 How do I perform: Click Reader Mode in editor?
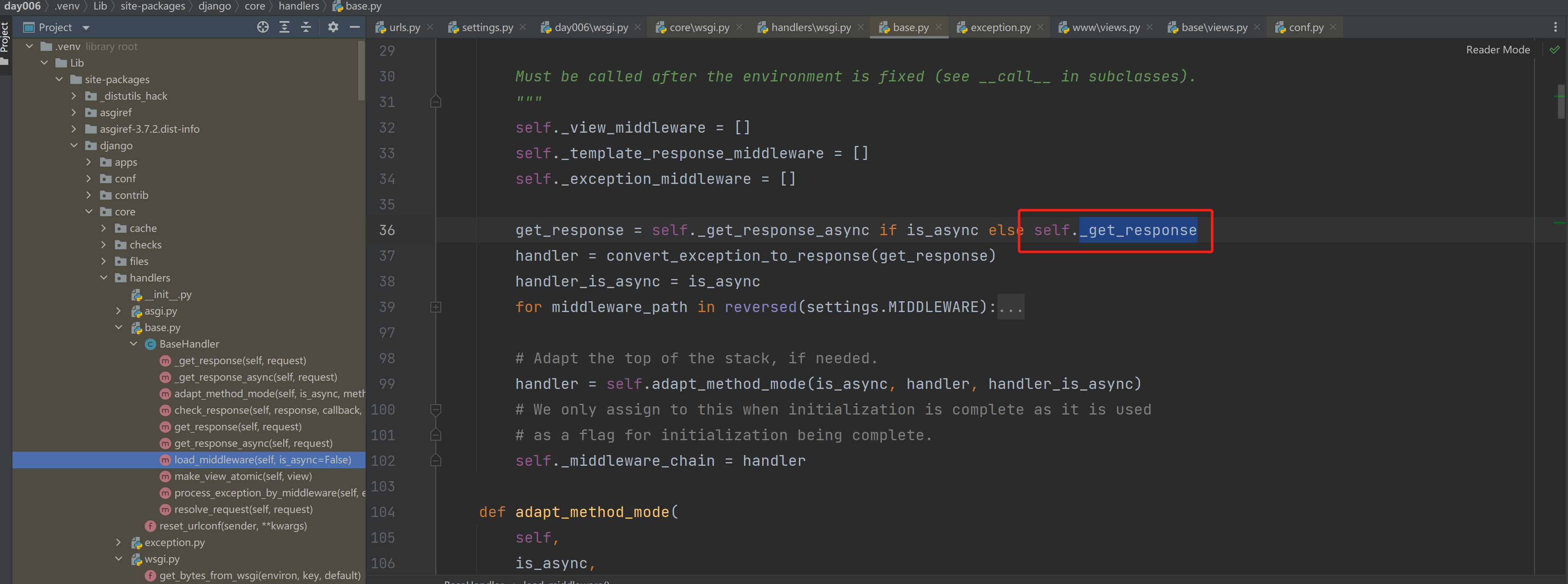pos(1497,50)
